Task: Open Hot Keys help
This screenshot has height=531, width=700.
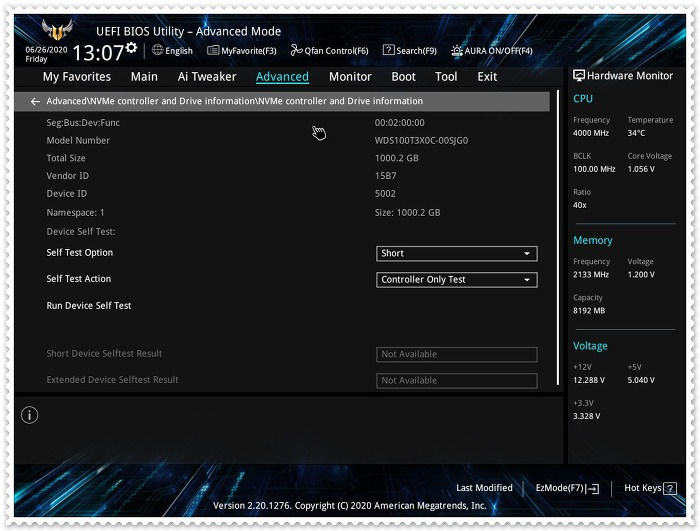Action: pyautogui.click(x=643, y=488)
